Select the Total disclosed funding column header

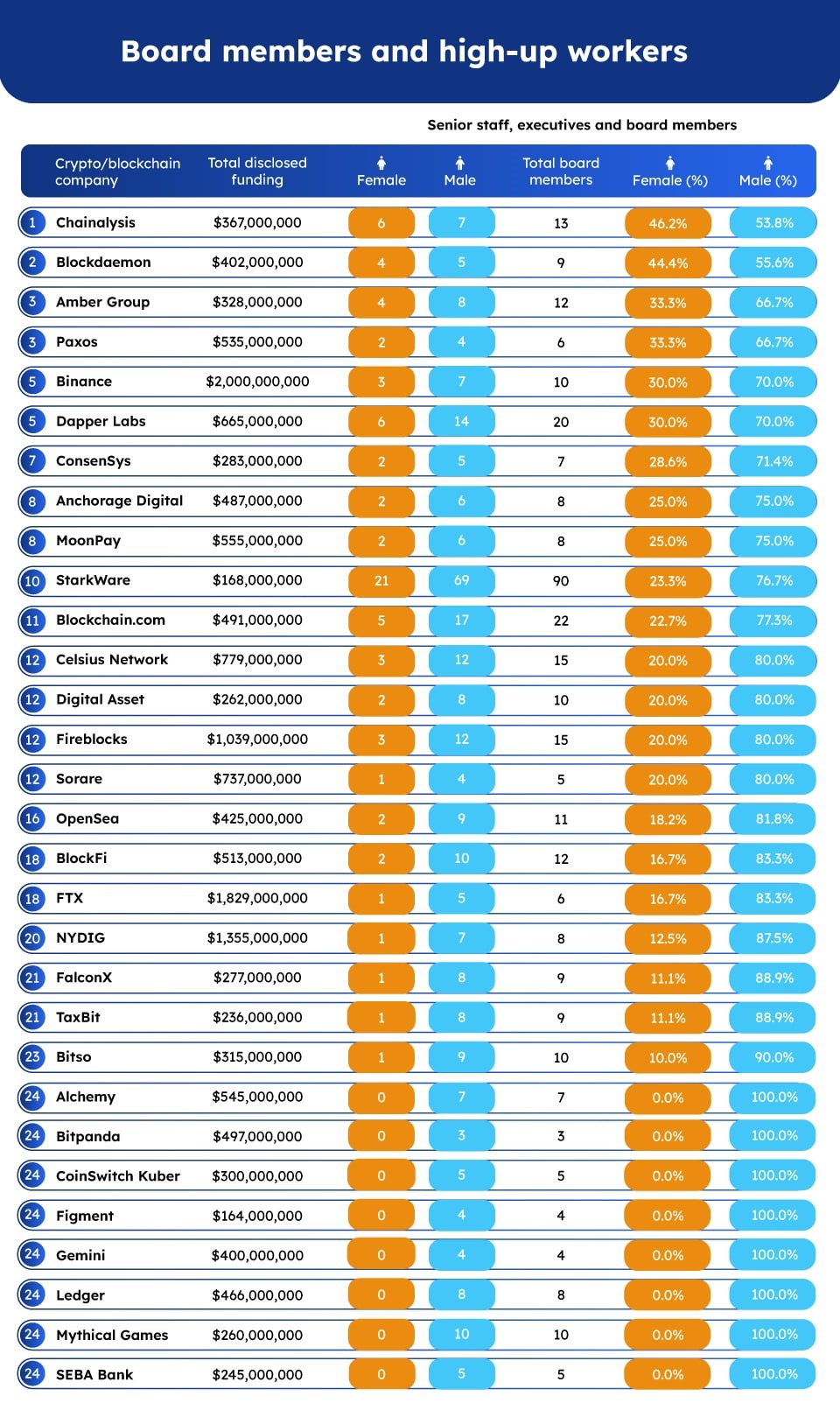(257, 171)
